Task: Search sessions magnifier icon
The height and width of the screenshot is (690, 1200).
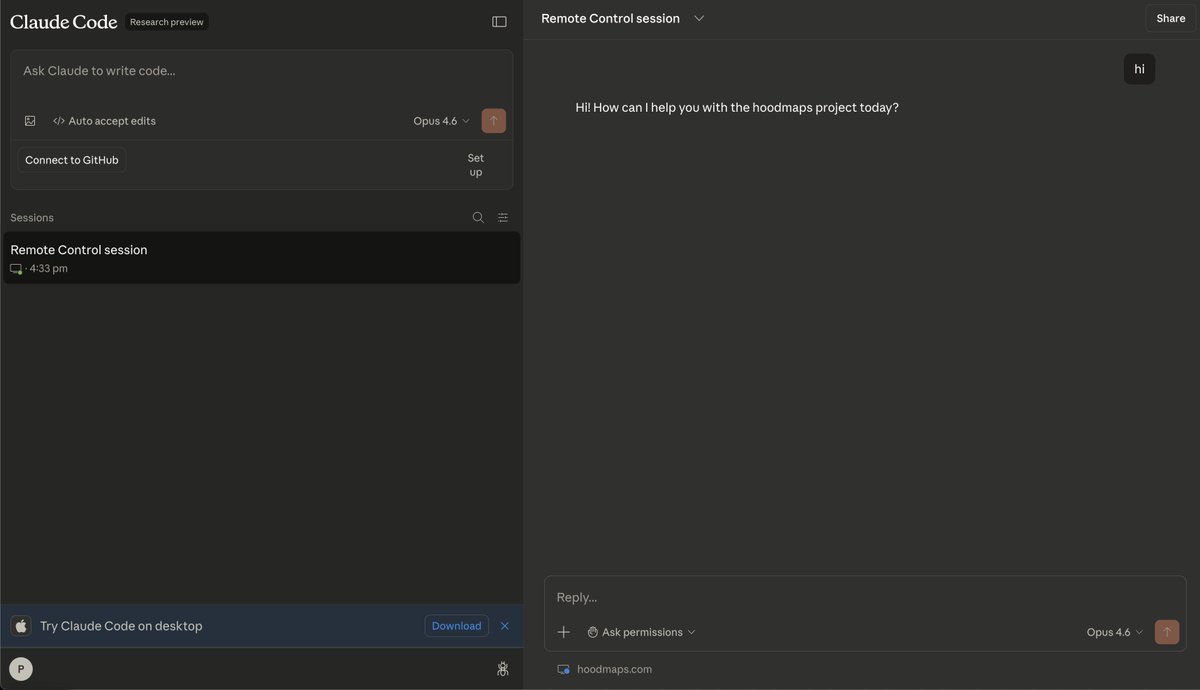Action: [478, 217]
